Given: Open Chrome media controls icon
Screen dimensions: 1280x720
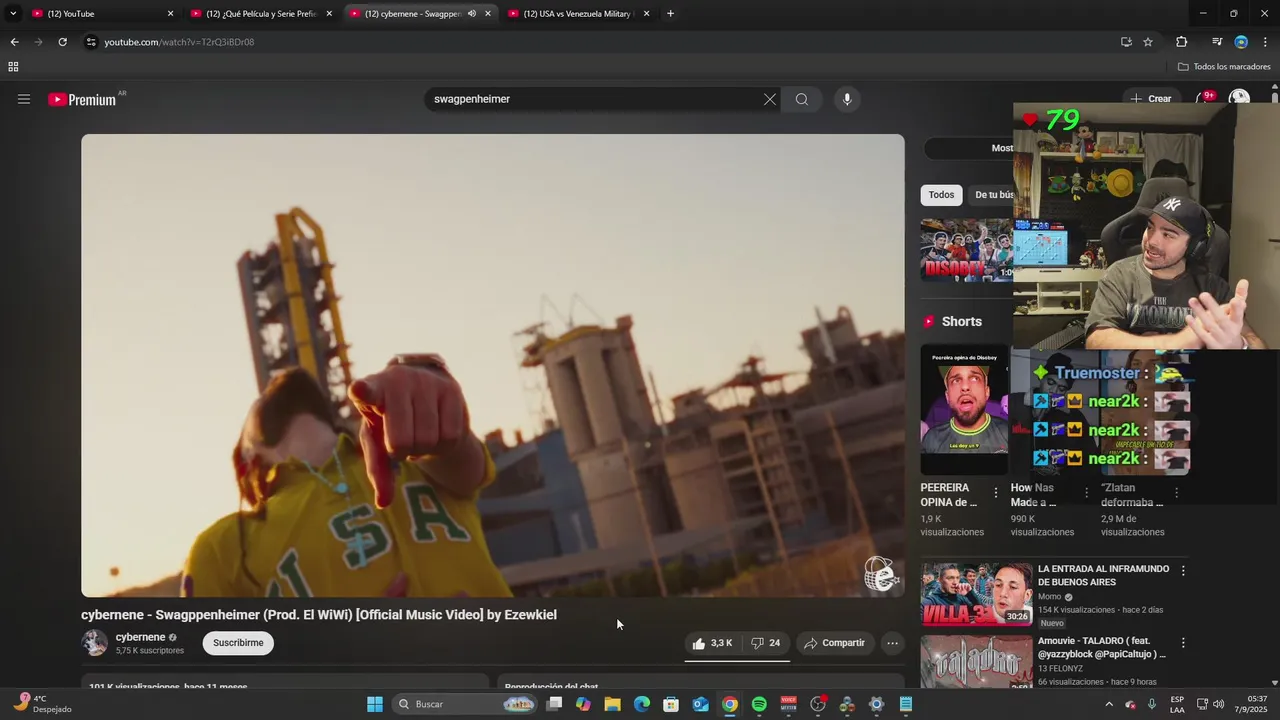Looking at the screenshot, I should (x=1217, y=42).
